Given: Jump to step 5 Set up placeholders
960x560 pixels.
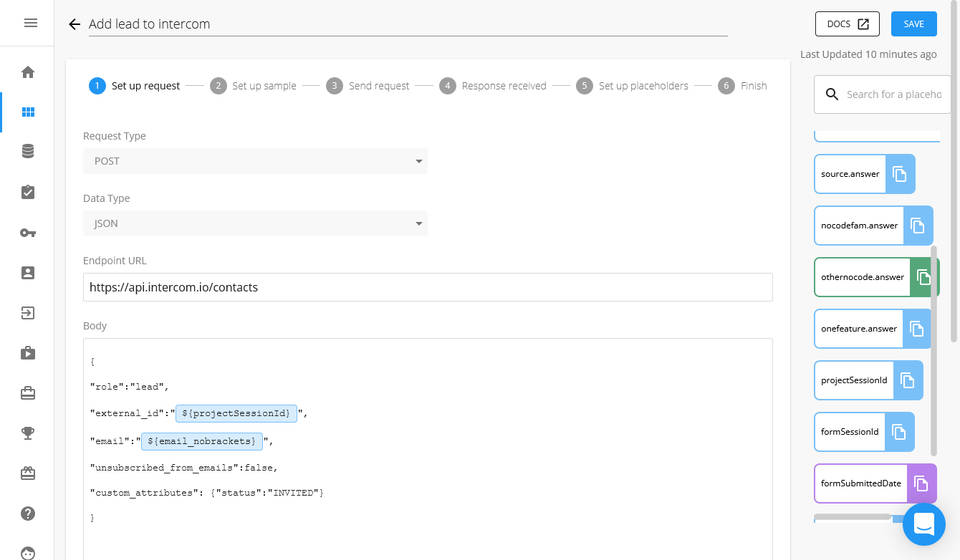Looking at the screenshot, I should tap(633, 86).
